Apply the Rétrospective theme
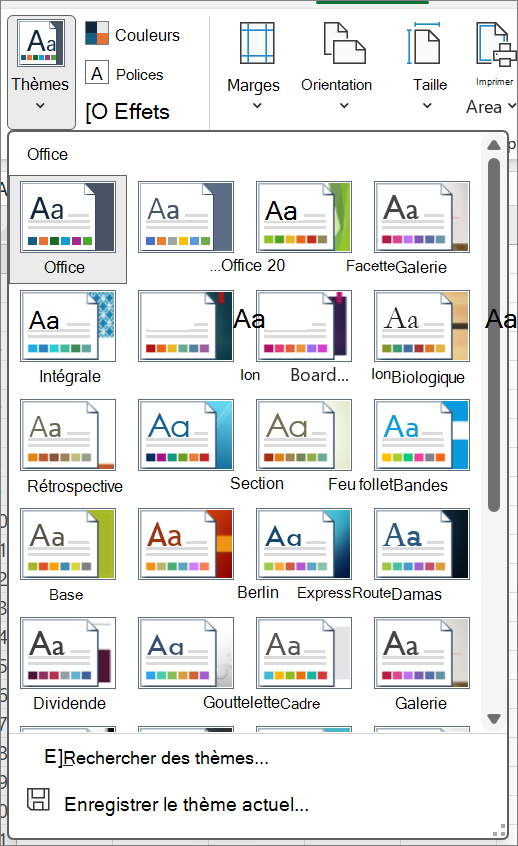The height and width of the screenshot is (846, 518). point(68,447)
